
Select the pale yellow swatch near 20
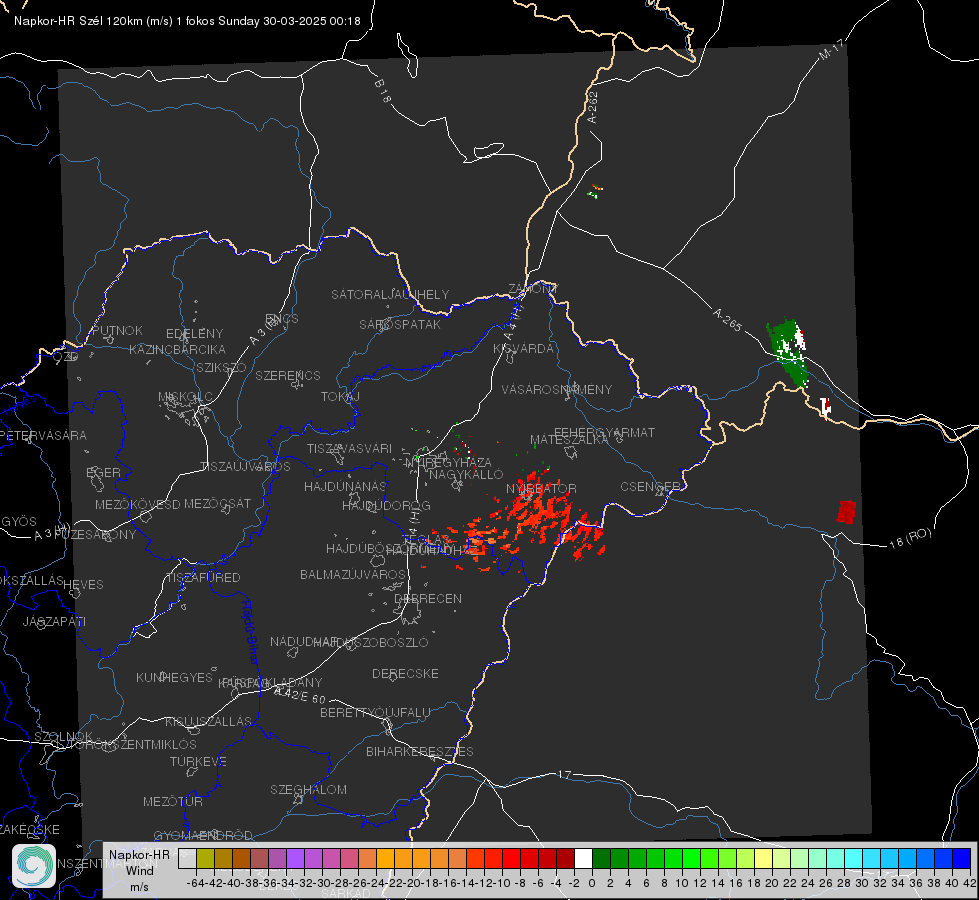pos(763,858)
